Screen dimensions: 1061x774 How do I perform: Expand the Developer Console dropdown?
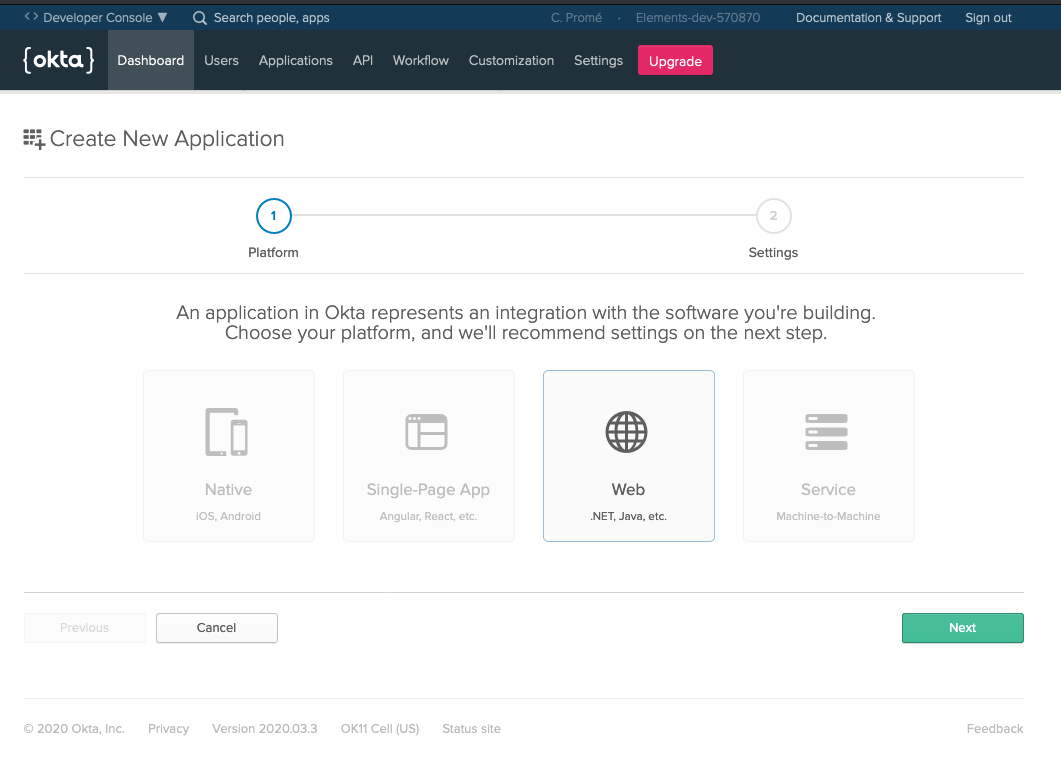[x=162, y=18]
